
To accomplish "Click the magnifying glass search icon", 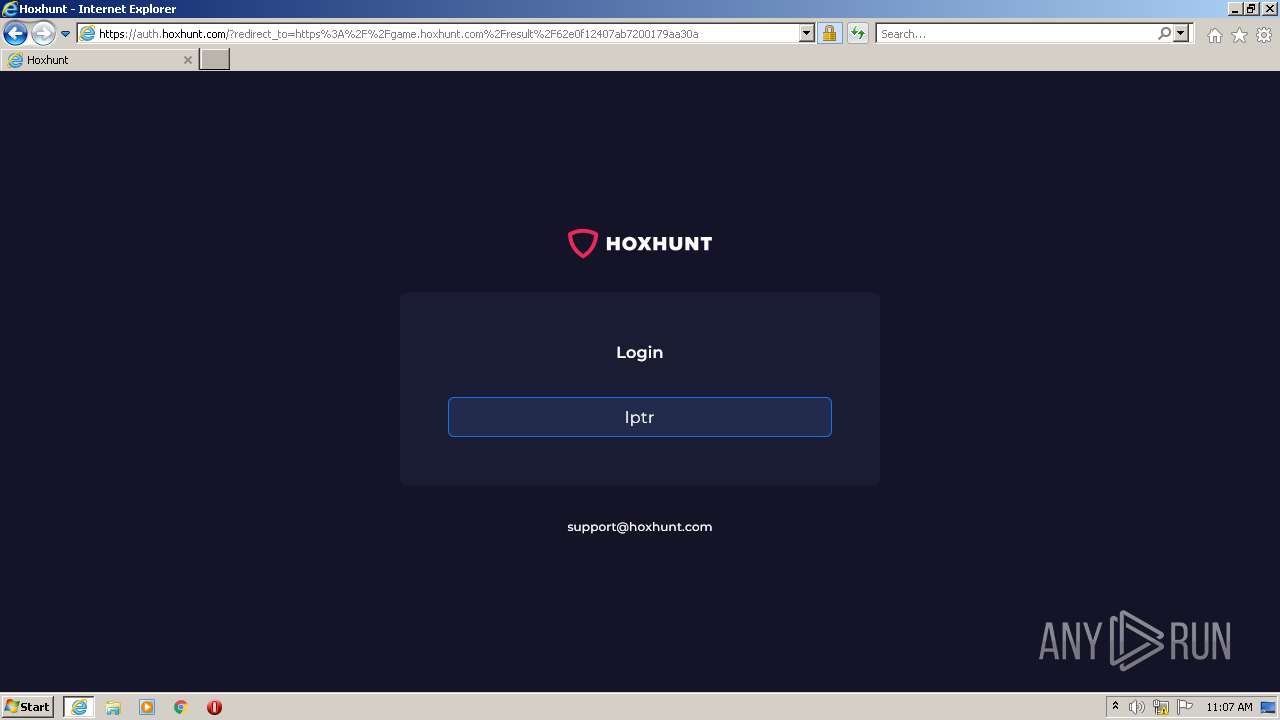I will pos(1164,34).
